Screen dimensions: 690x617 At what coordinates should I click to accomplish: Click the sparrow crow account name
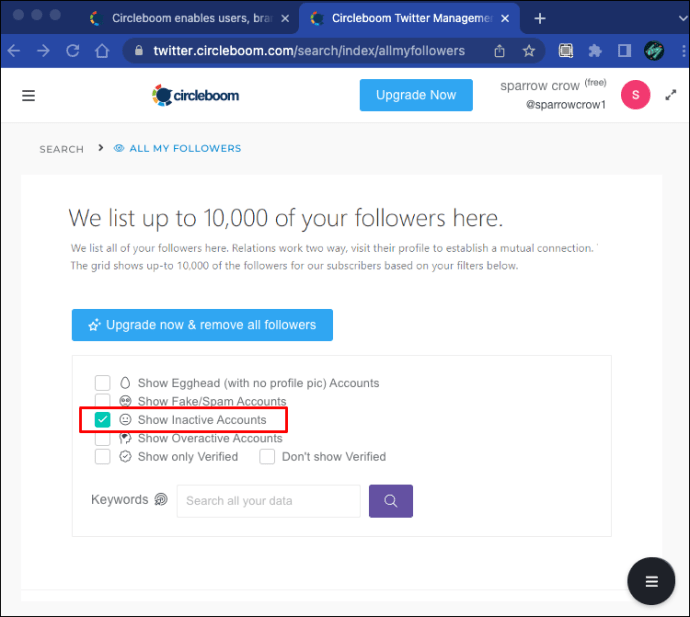tap(540, 86)
